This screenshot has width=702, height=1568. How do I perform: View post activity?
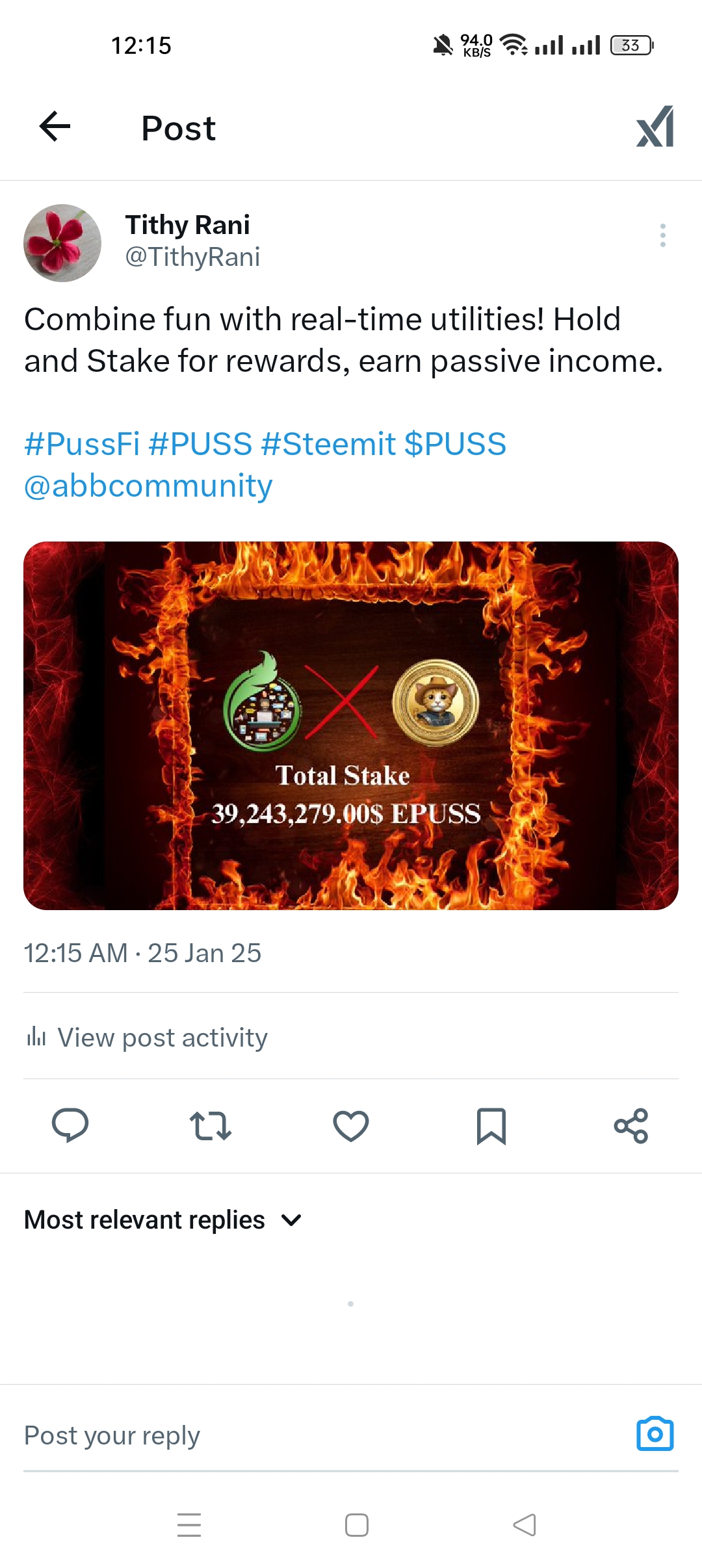pos(147,1037)
